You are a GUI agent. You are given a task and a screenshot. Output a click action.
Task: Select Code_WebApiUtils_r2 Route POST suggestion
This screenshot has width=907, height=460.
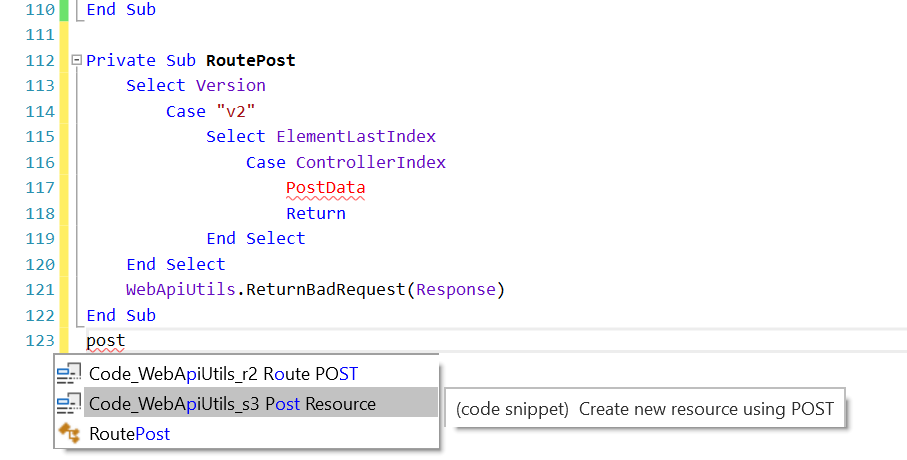[x=223, y=374]
